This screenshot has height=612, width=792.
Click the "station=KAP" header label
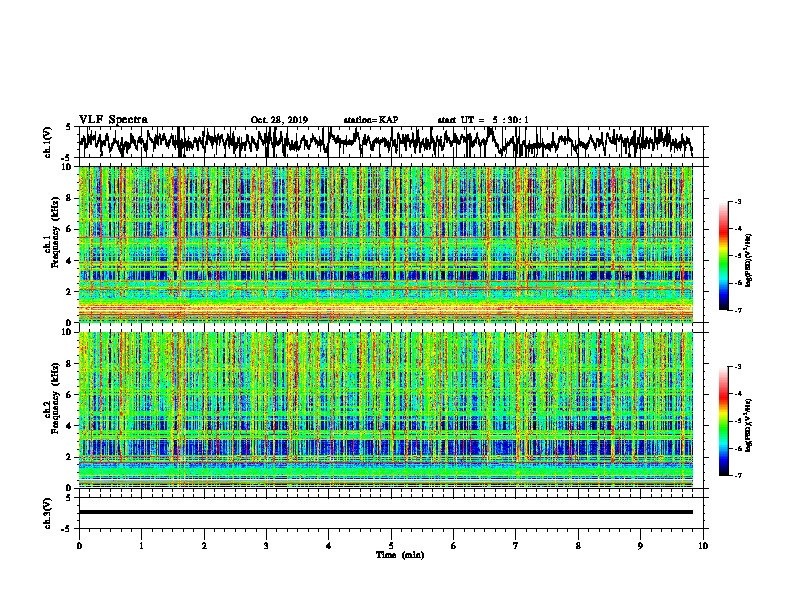(371, 120)
